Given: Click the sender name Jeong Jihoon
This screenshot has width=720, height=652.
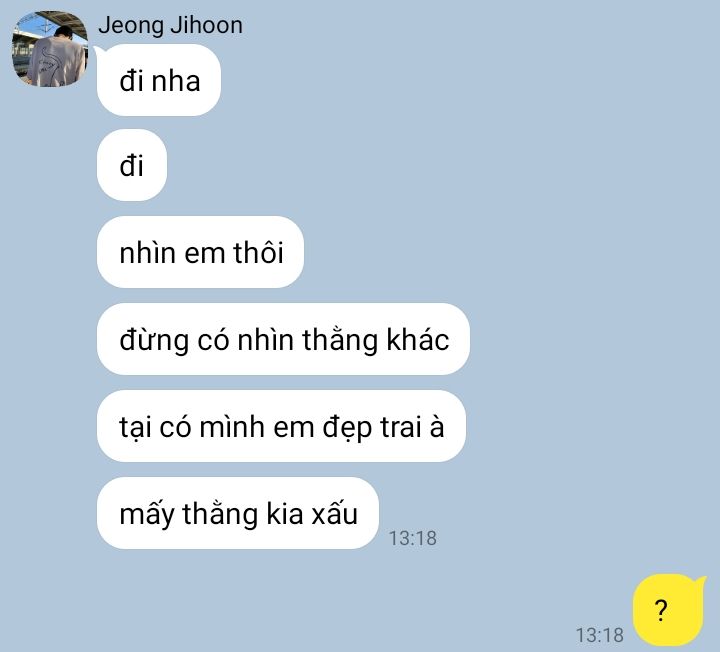Looking at the screenshot, I should [170, 25].
